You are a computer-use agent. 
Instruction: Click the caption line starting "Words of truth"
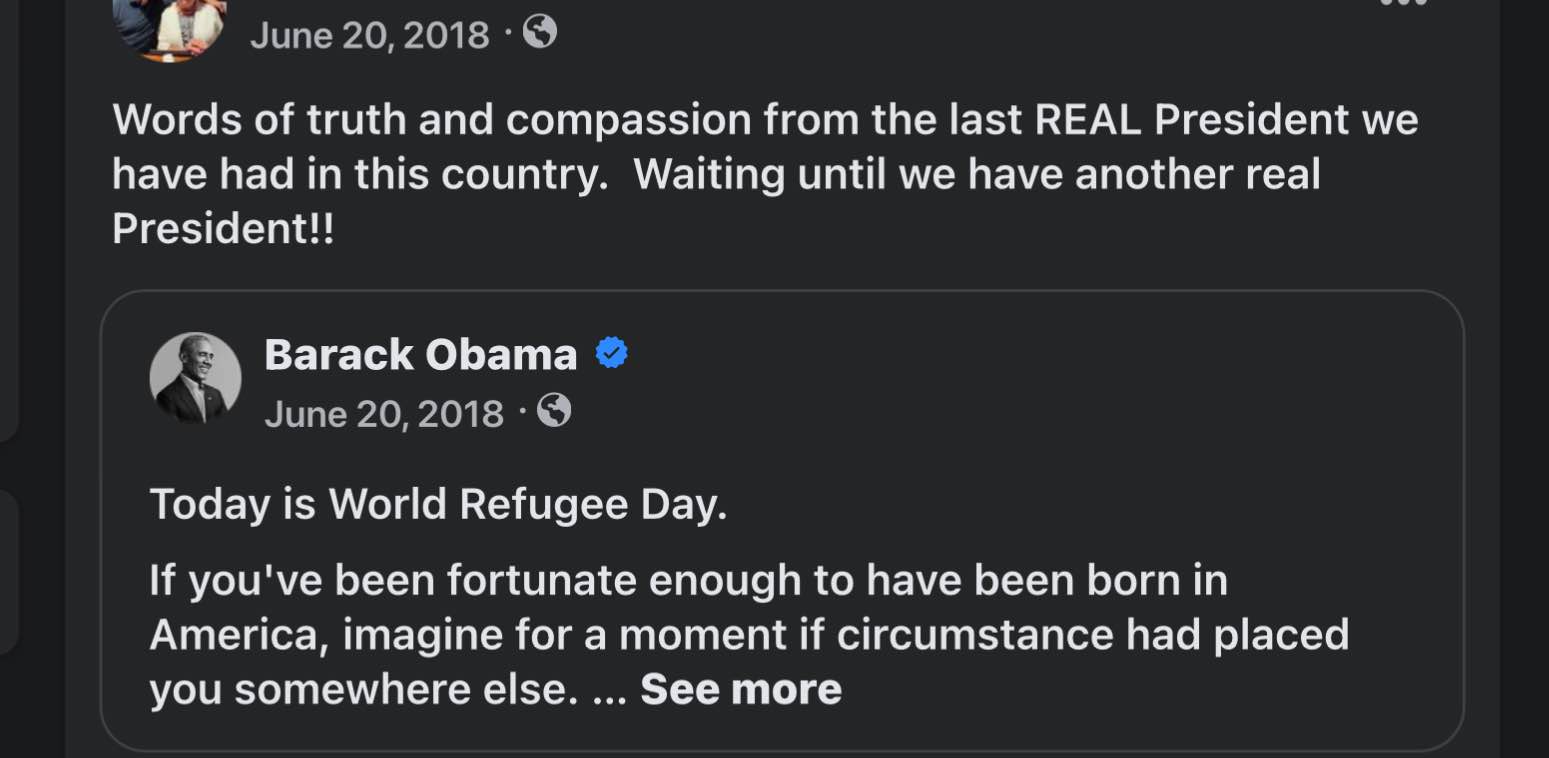[x=765, y=120]
